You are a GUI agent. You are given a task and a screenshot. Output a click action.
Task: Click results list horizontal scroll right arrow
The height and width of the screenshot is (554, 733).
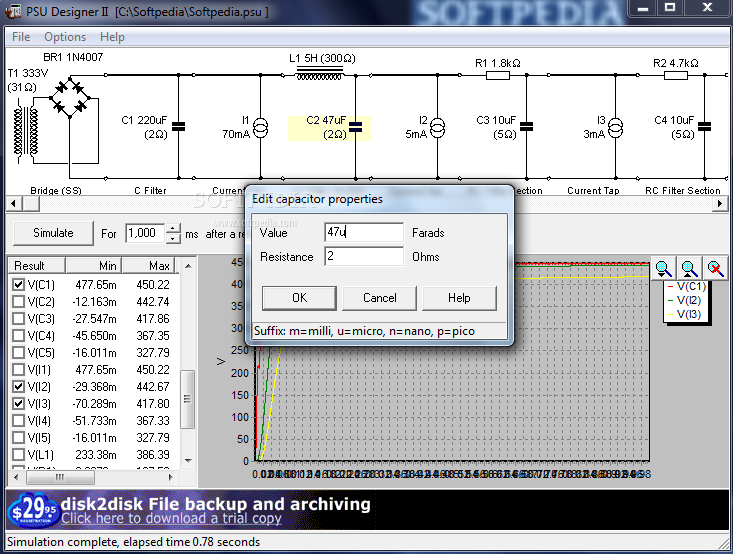click(171, 477)
